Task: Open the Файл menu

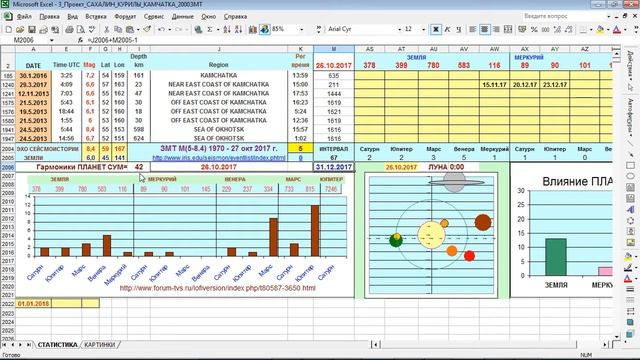Action: (24, 17)
